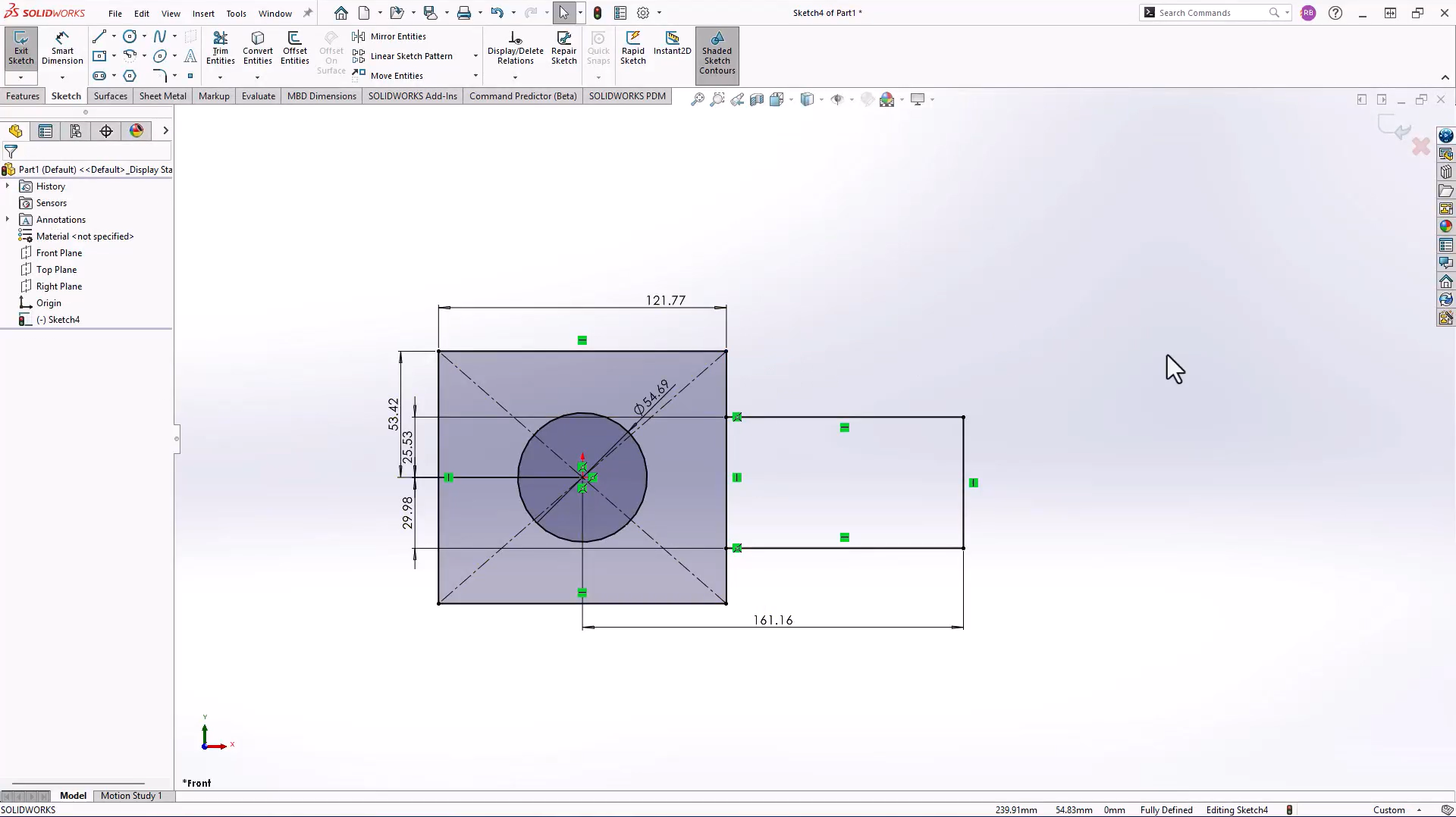
Task: Click Mirror Entities command
Action: click(397, 36)
